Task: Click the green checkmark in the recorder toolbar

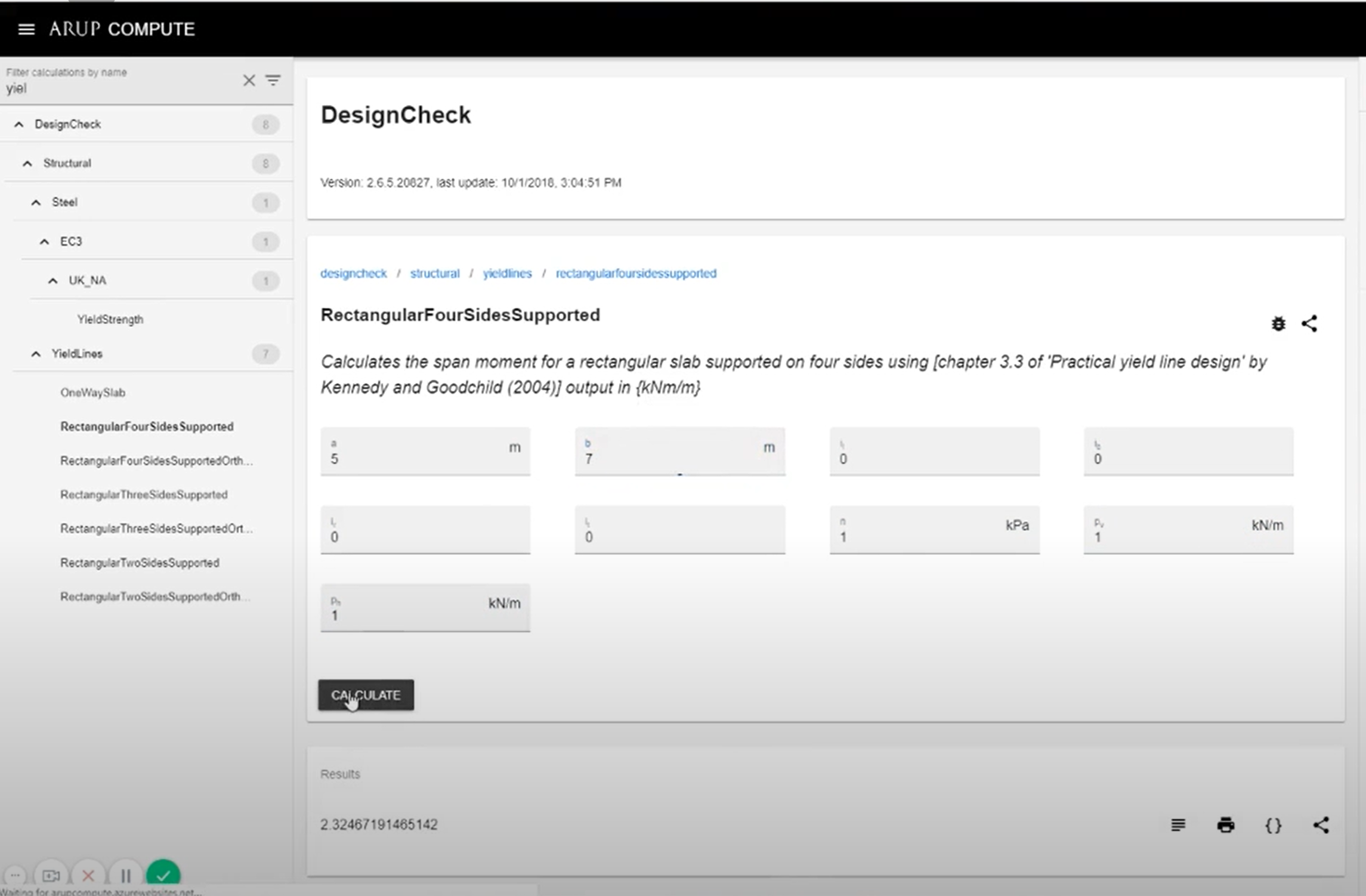Action: 163,875
